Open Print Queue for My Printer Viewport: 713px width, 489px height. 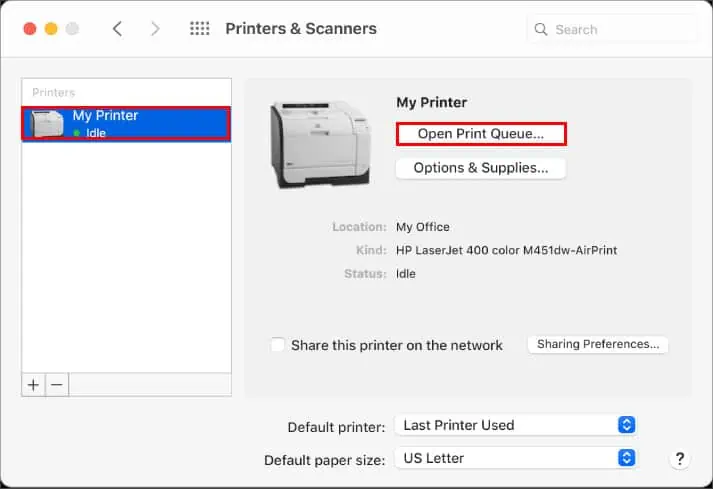481,134
